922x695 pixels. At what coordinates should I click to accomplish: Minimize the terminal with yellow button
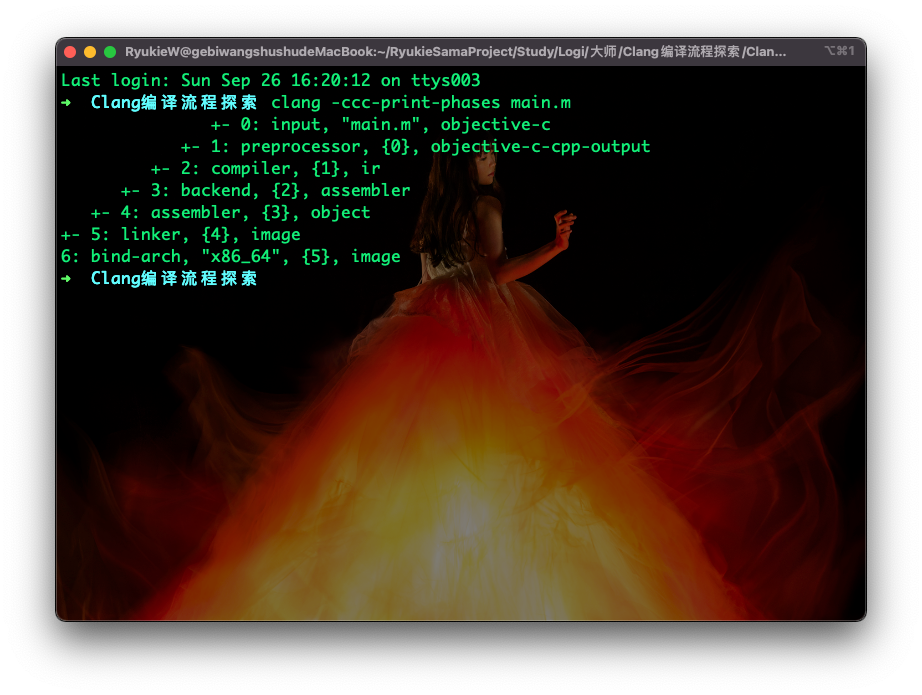[x=90, y=52]
